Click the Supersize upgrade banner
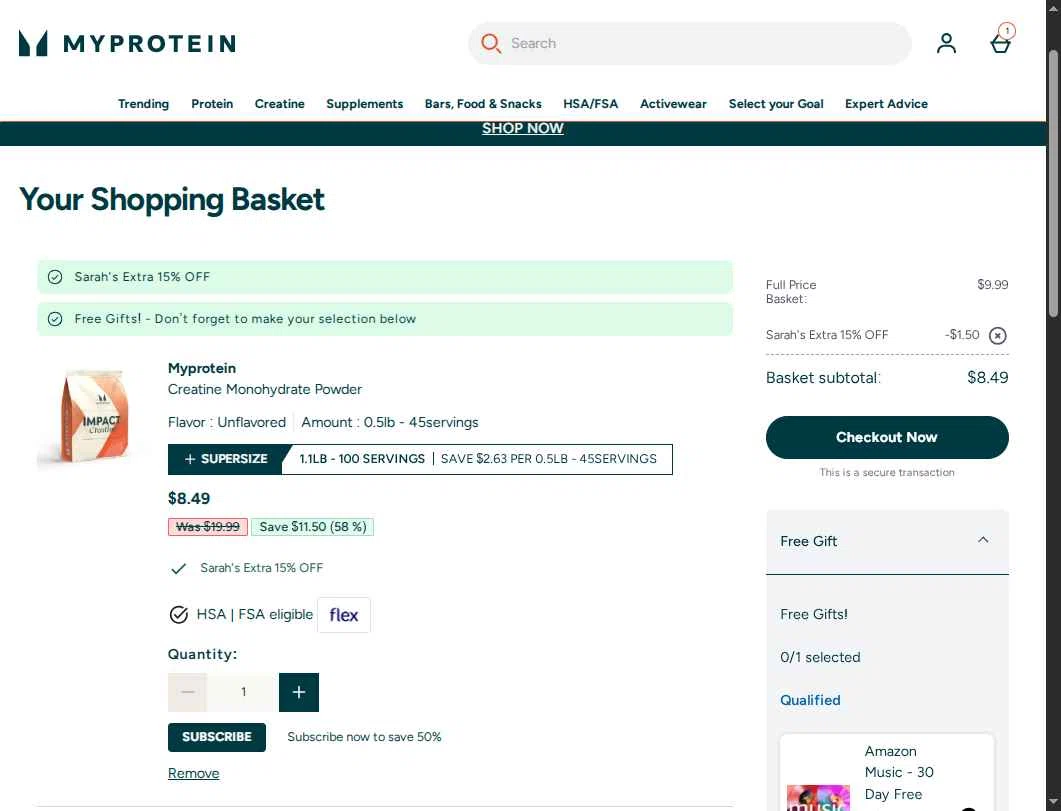Image resolution: width=1061 pixels, height=811 pixels. [420, 459]
